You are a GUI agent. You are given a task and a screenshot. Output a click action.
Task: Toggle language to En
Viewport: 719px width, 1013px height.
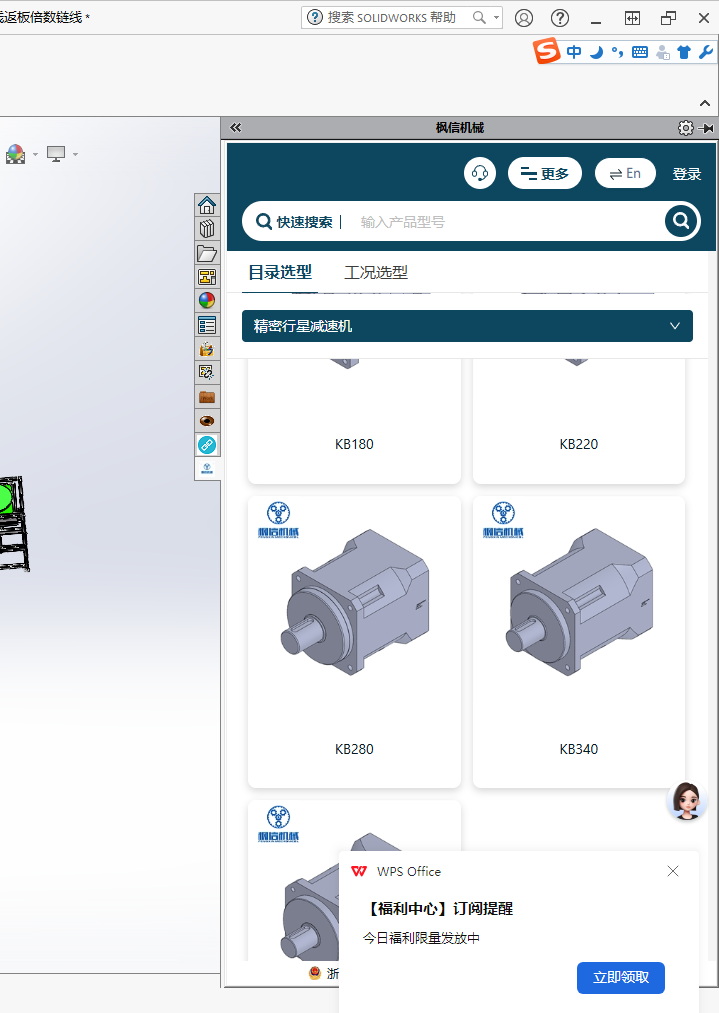pos(625,173)
